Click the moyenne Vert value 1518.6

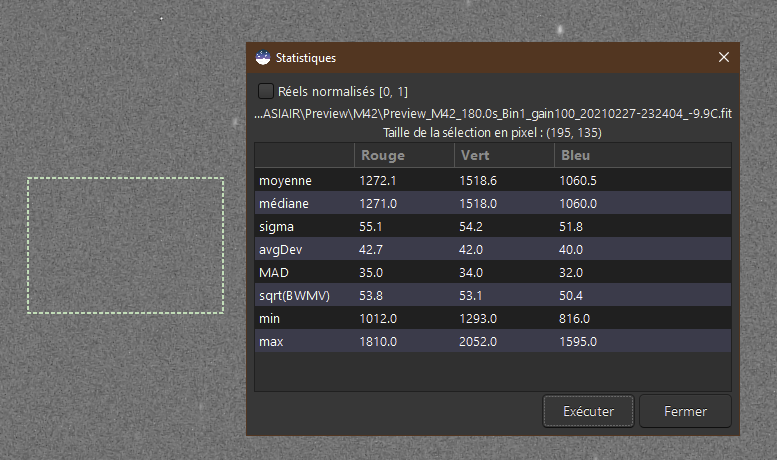click(x=478, y=180)
